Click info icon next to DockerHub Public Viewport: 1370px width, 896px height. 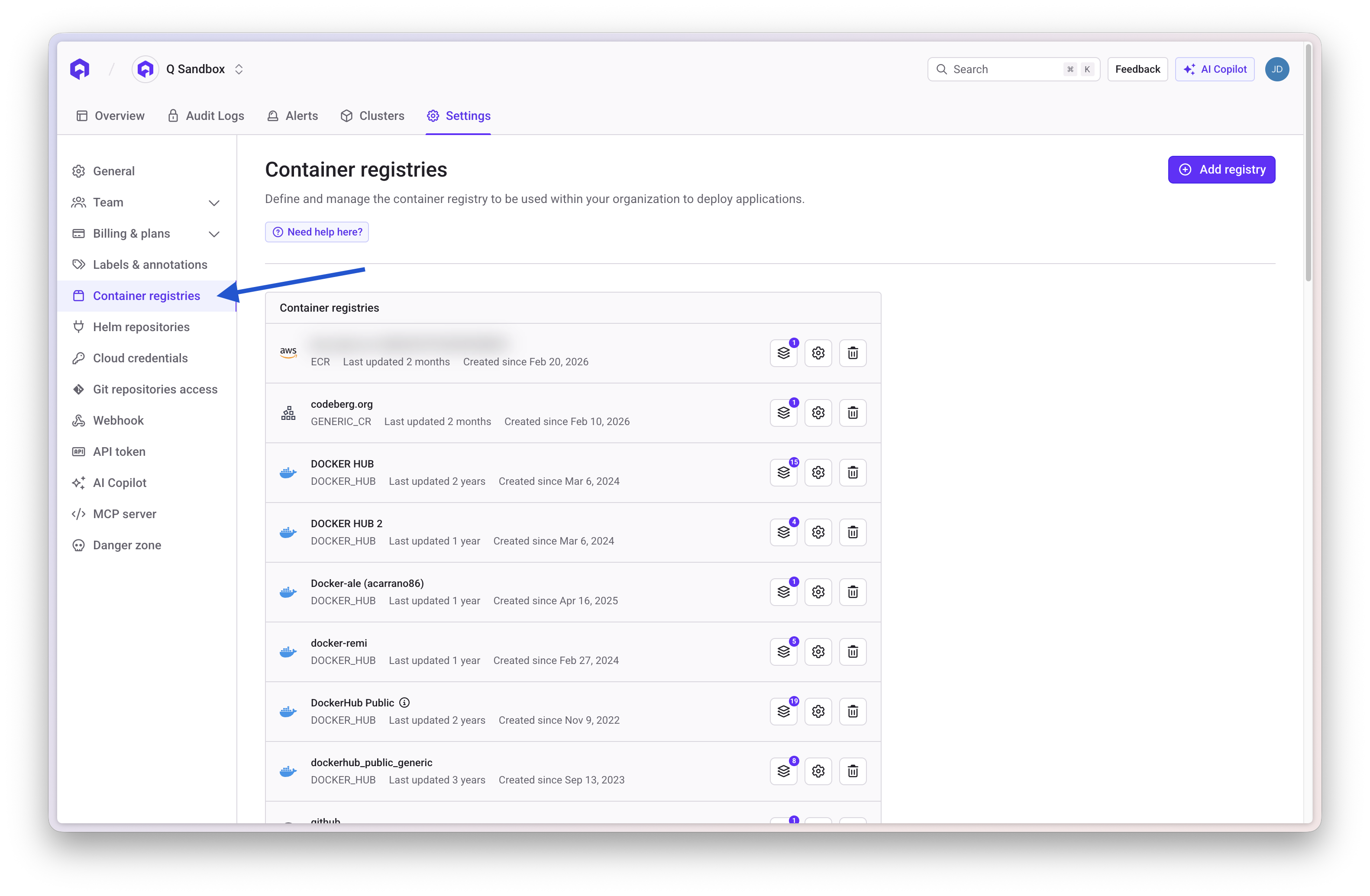pyautogui.click(x=405, y=702)
